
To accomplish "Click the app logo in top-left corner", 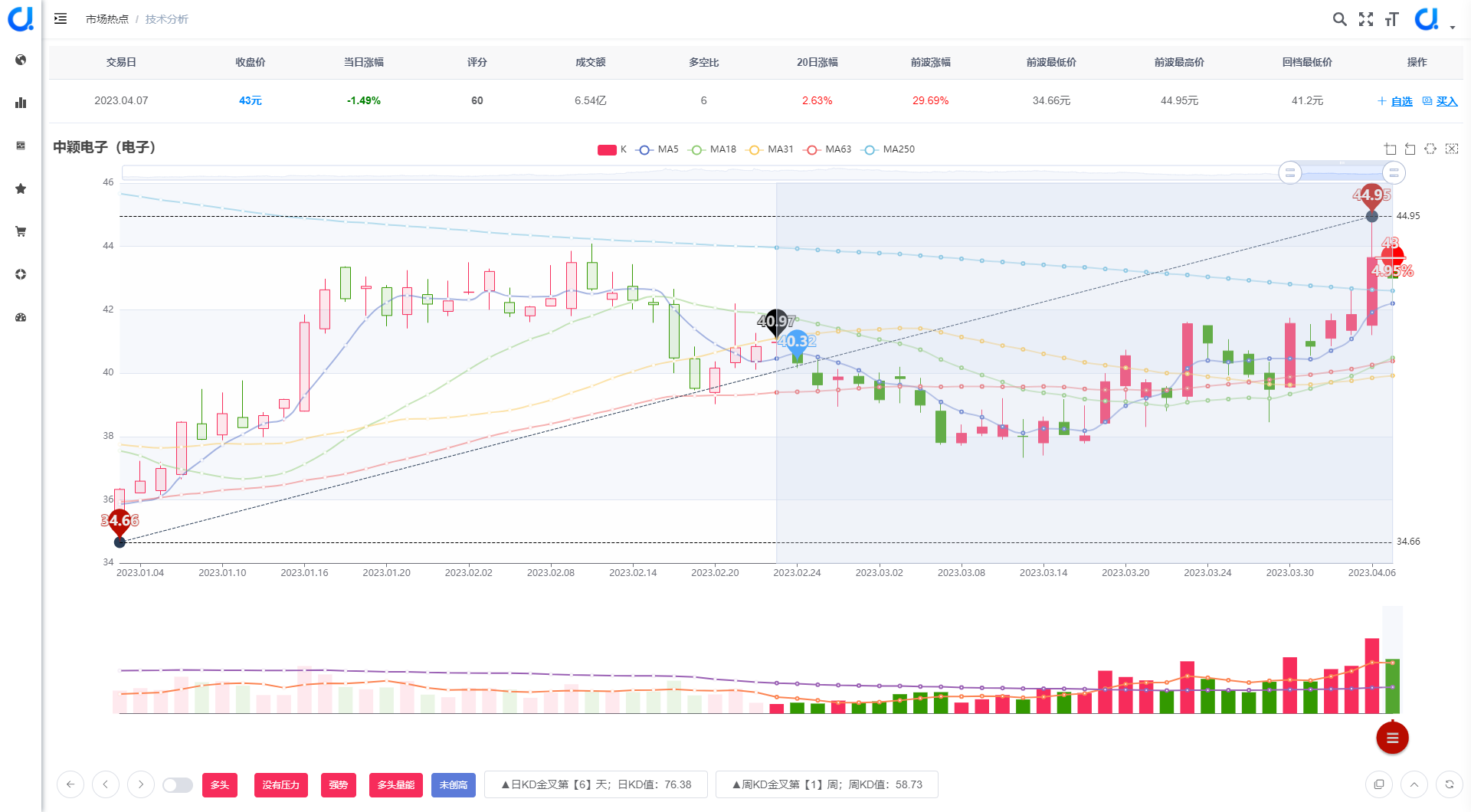I will [21, 18].
